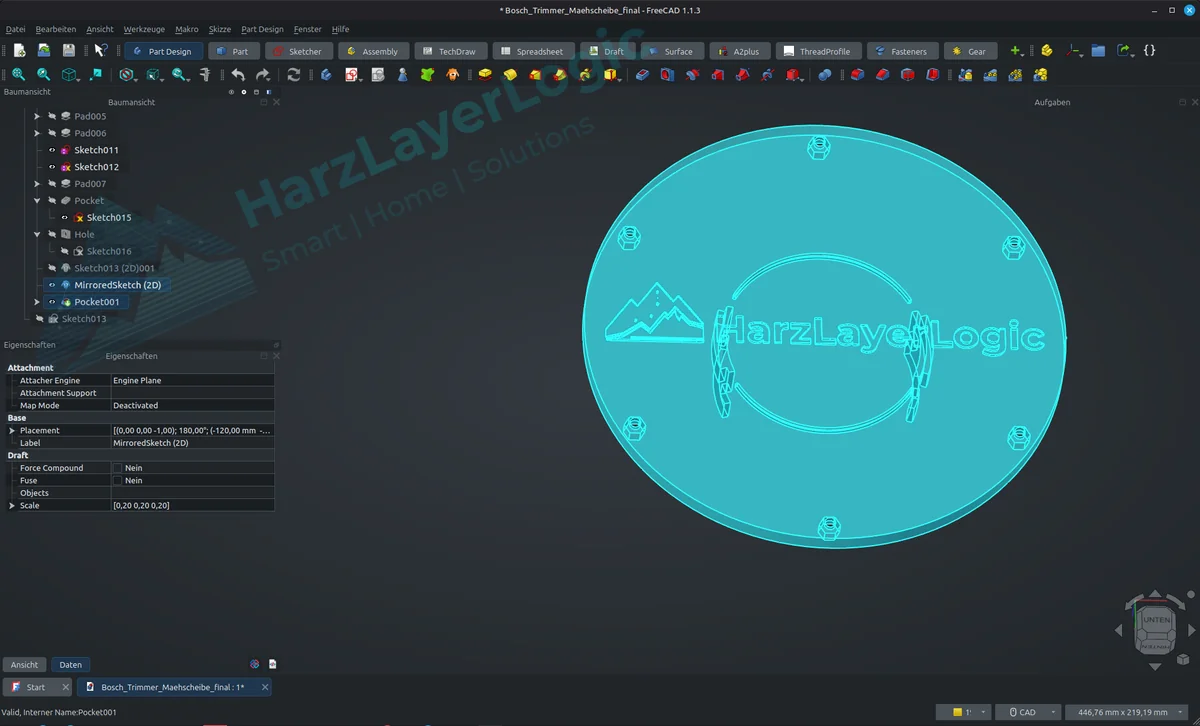The image size is (1200, 726).
Task: Hide Sketch011 via its eye icon
Action: (52, 150)
